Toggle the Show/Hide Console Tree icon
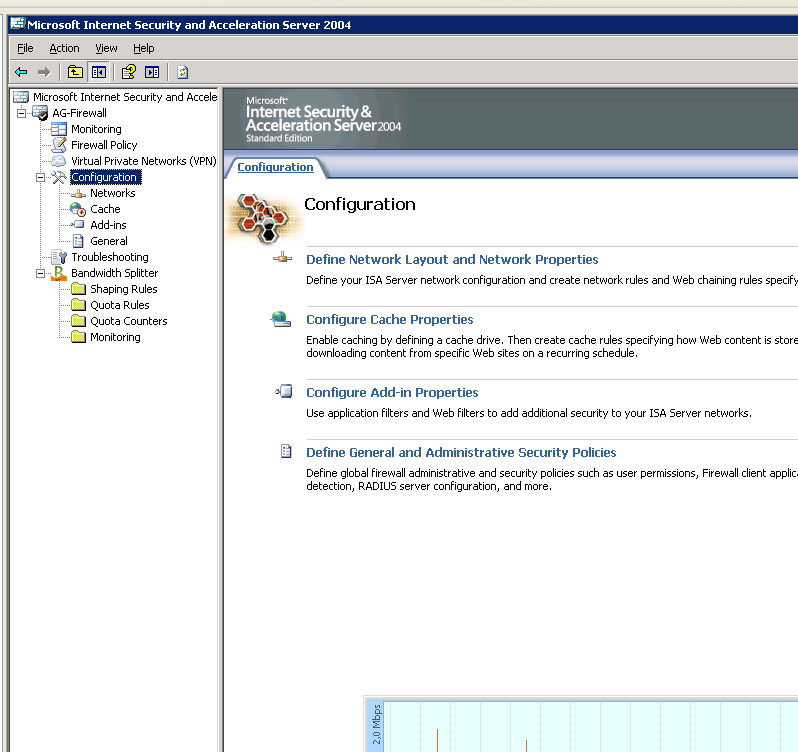 [x=98, y=72]
